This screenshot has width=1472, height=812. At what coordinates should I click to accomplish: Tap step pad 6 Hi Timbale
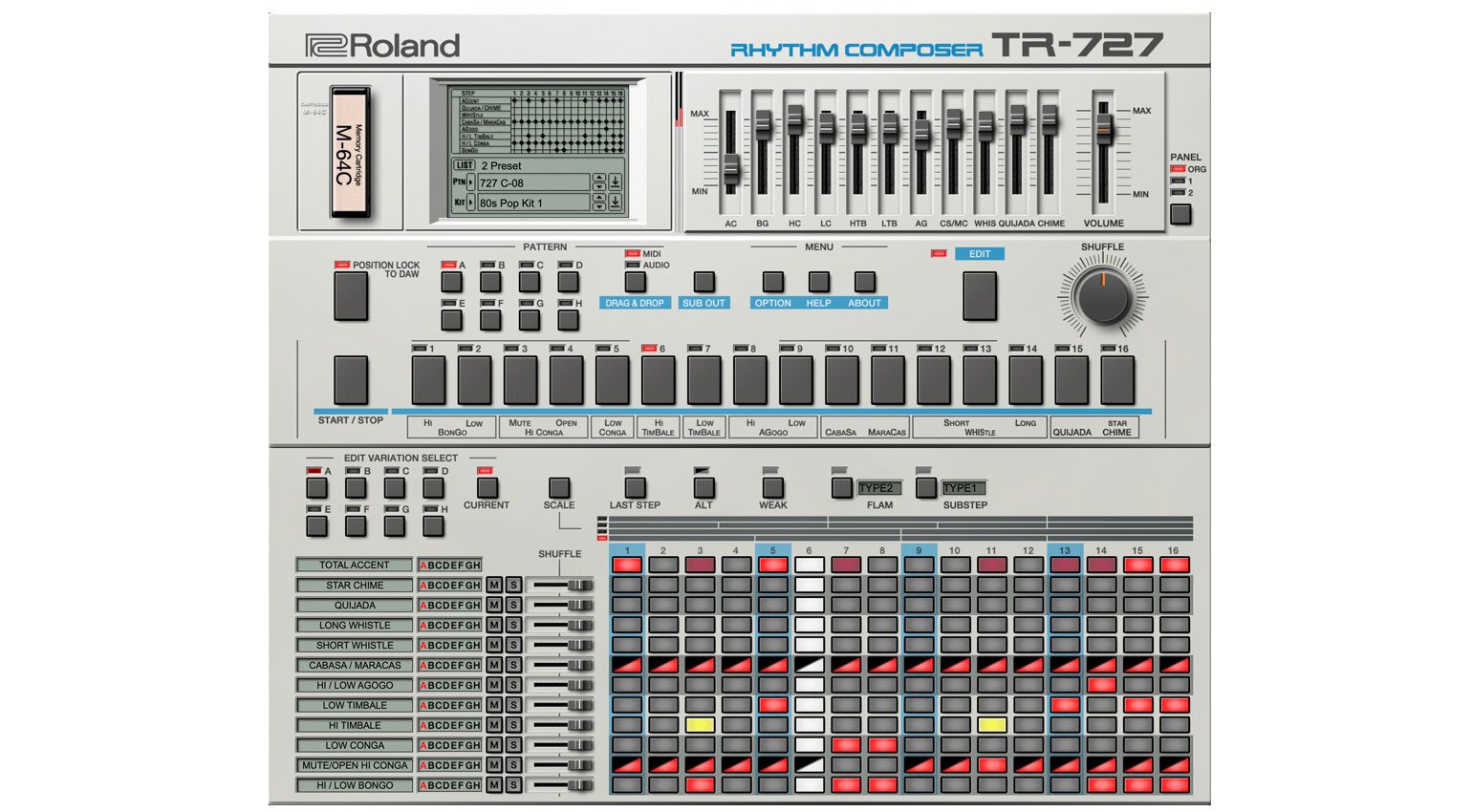[658, 380]
